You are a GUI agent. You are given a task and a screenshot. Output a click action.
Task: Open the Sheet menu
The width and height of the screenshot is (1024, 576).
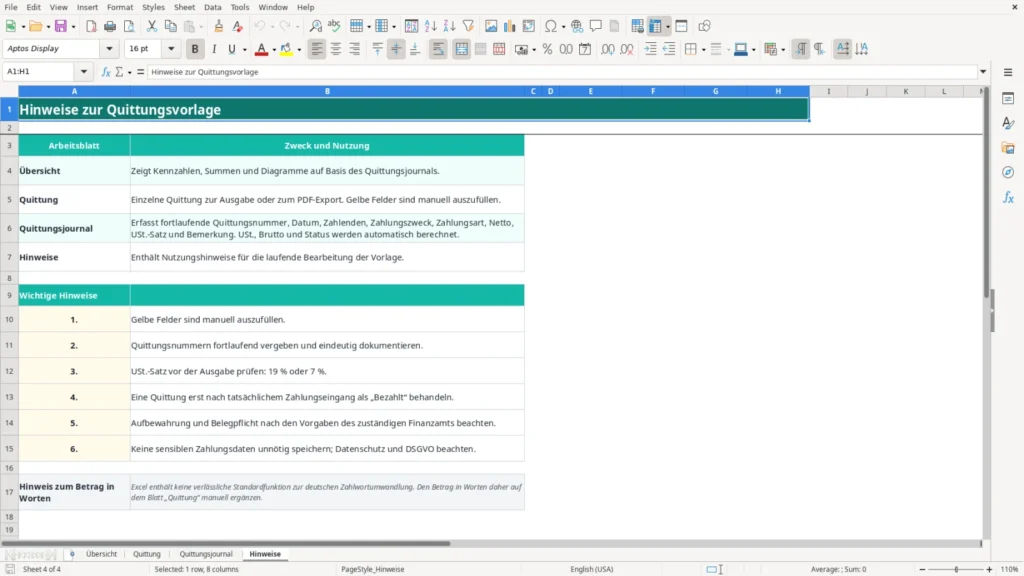(x=184, y=7)
